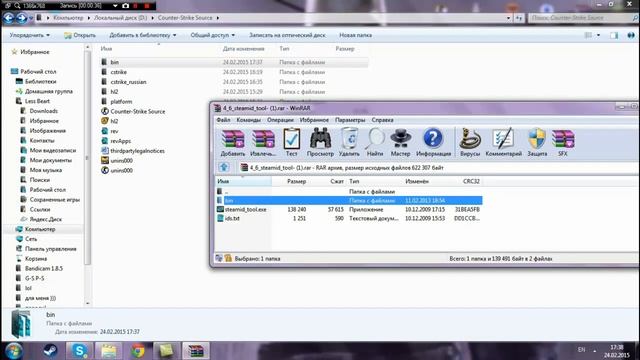This screenshot has height=360, width=640.
Task: Open the Избранное menu in WinRAR
Action: [x=314, y=120]
